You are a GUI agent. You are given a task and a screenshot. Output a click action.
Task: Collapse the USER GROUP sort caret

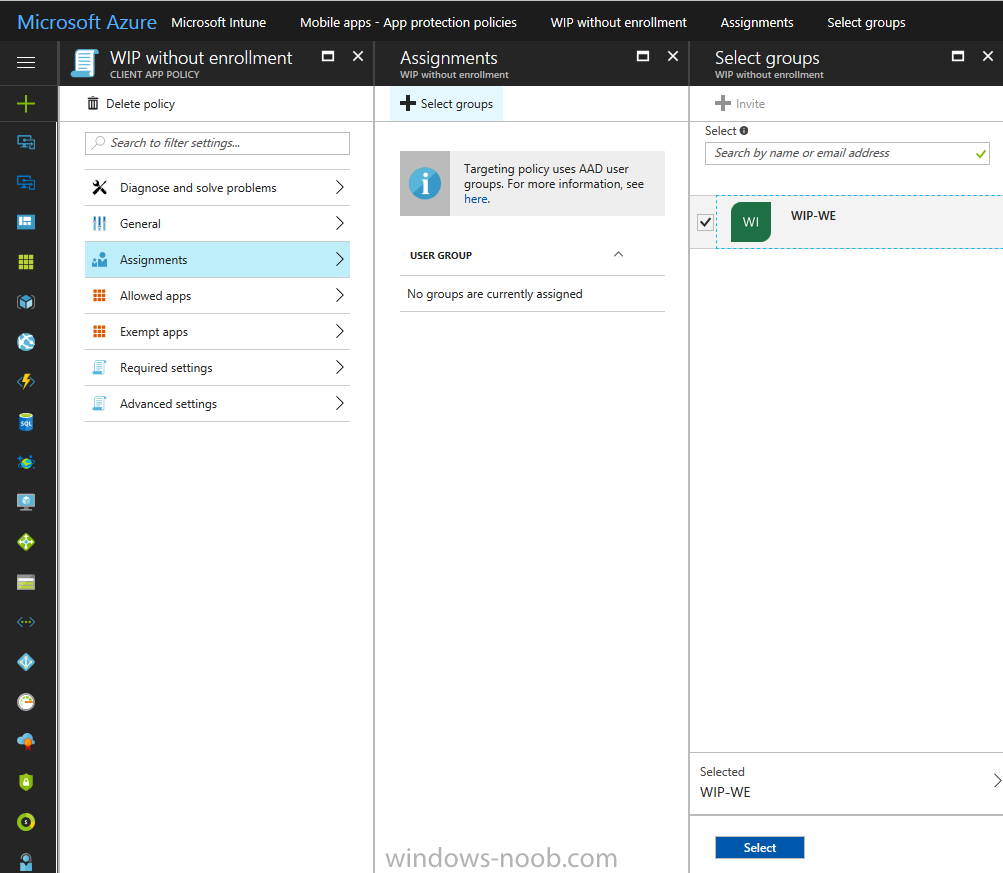pyautogui.click(x=618, y=255)
